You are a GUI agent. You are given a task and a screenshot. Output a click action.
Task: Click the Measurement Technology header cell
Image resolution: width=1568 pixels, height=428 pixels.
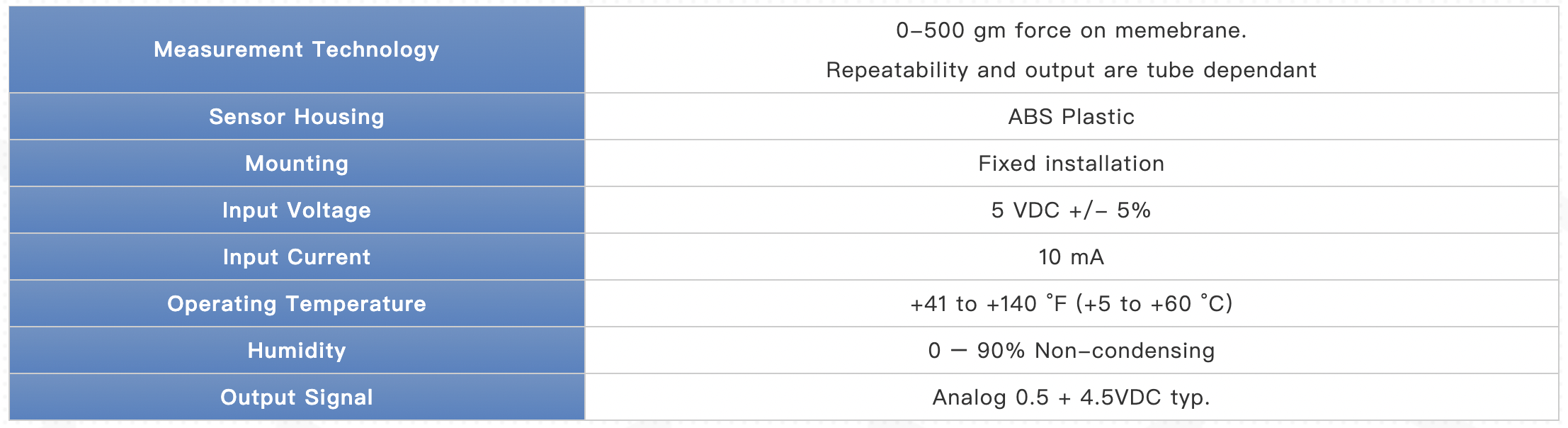tap(296, 50)
